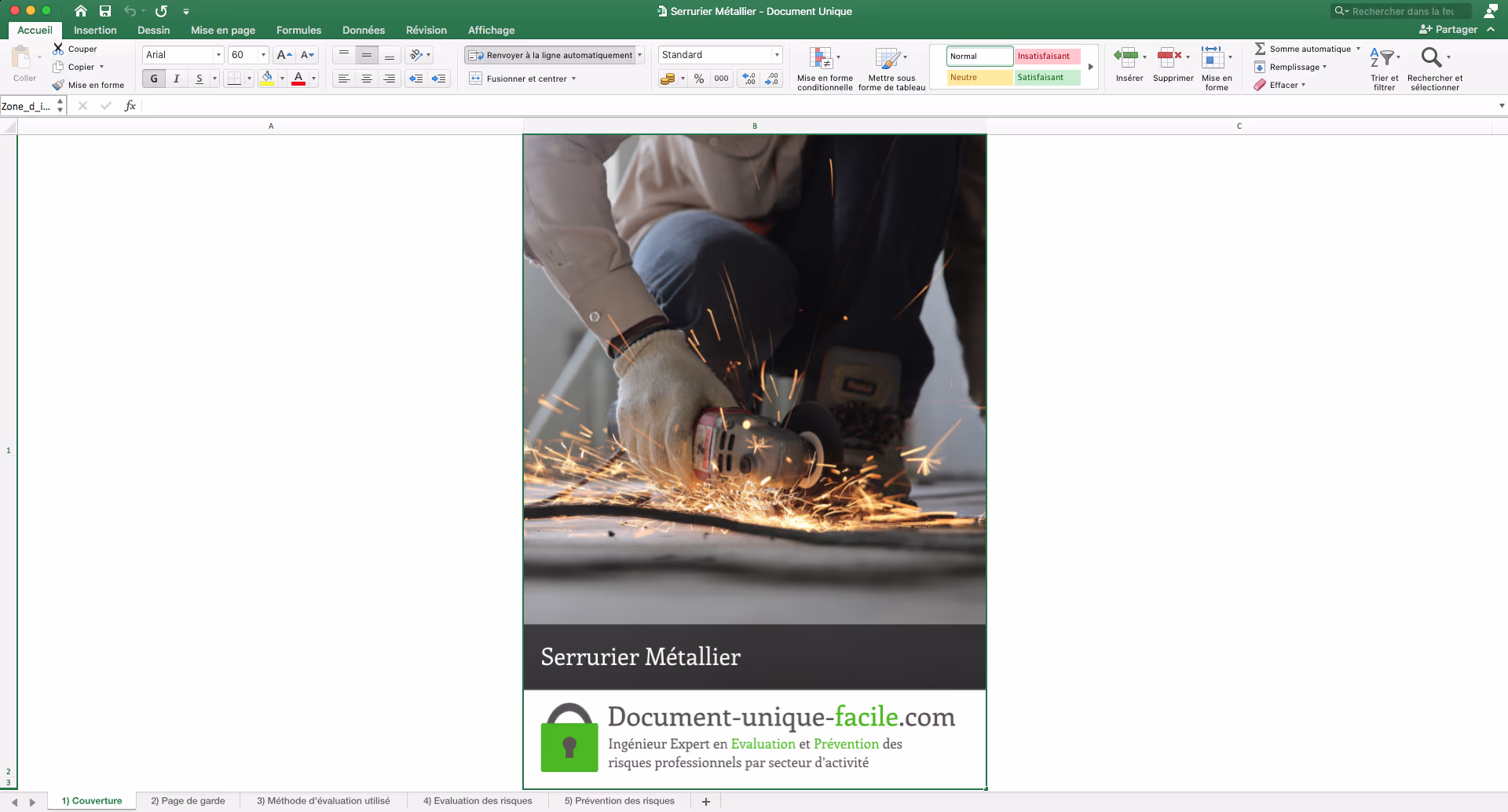Image resolution: width=1508 pixels, height=812 pixels.
Task: Align text left in the cell
Action: [x=343, y=79]
